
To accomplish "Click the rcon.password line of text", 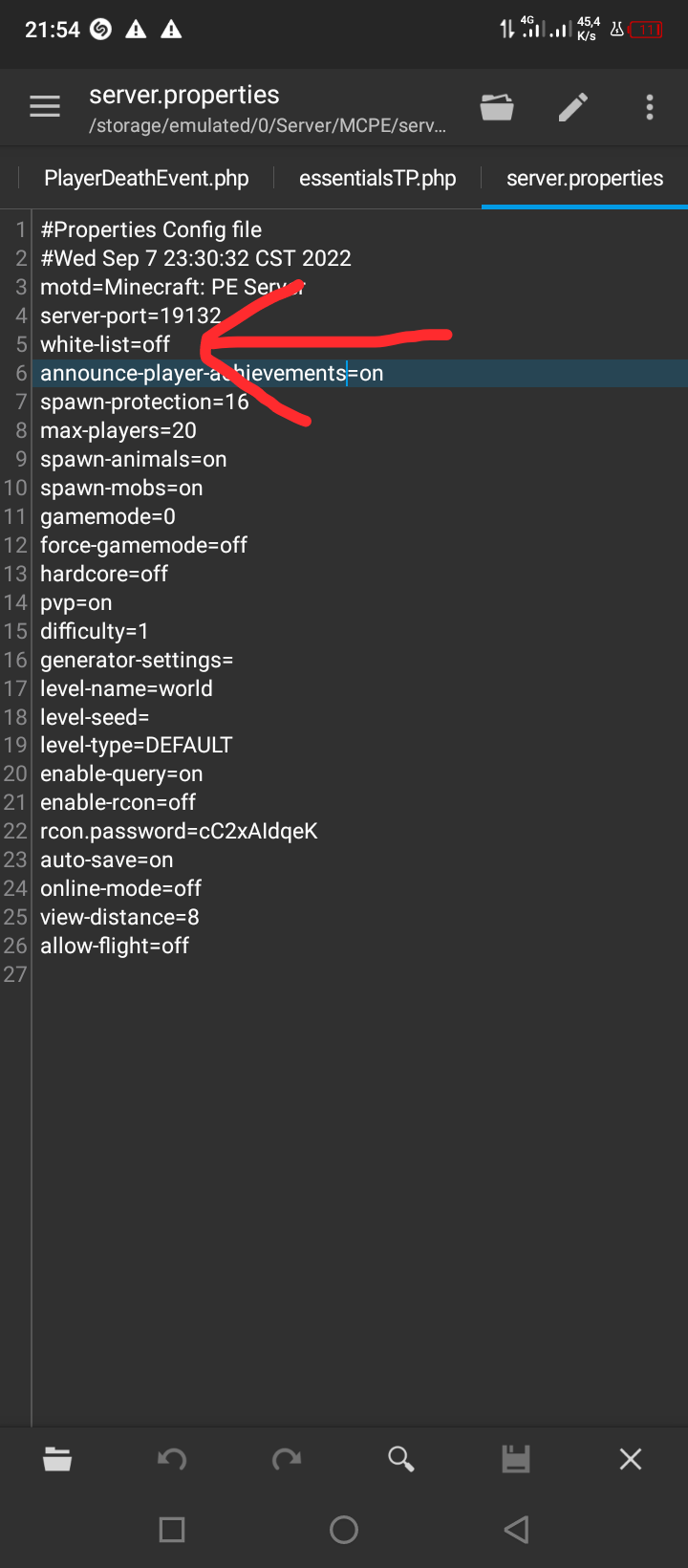I will (179, 831).
